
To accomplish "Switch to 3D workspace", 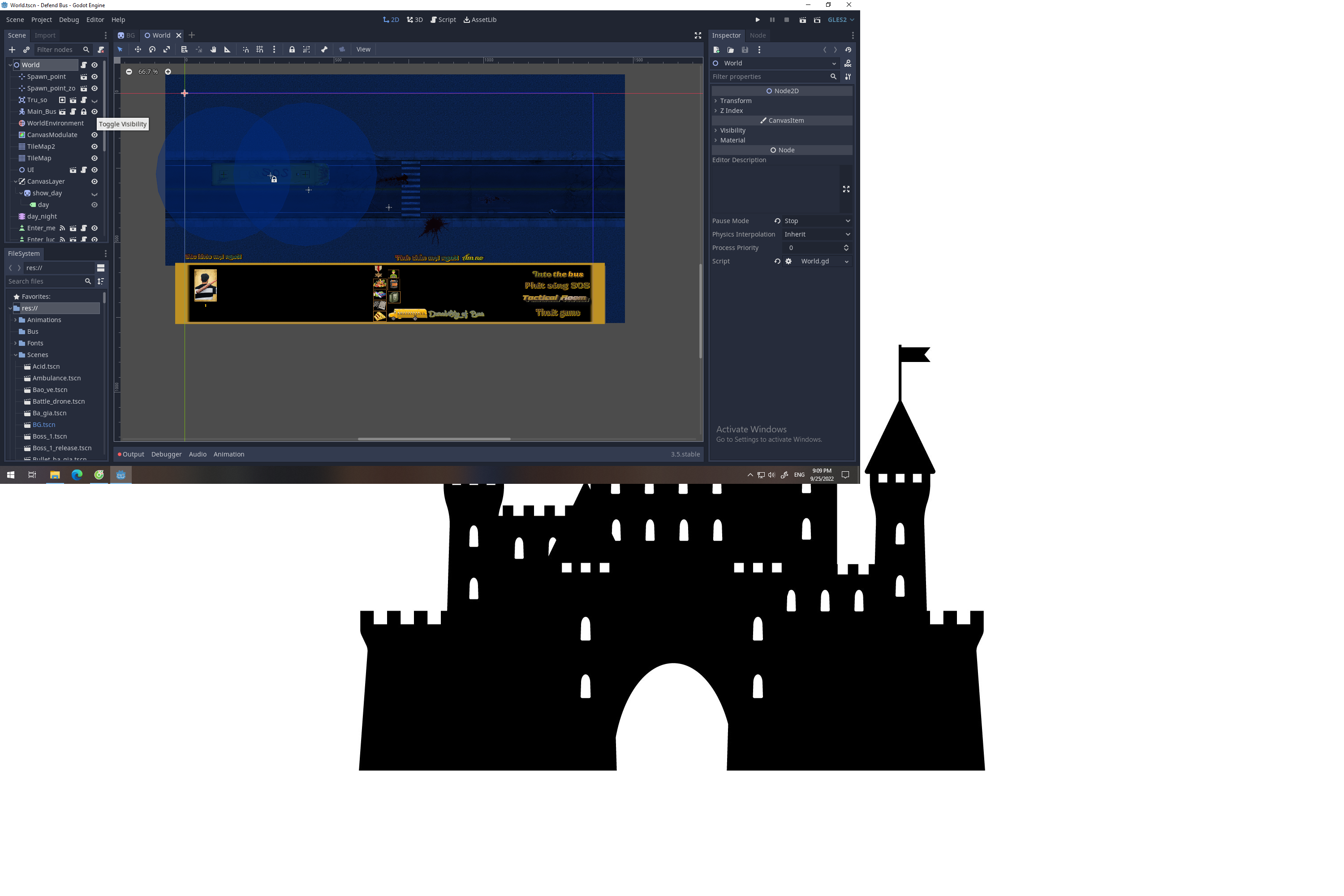I will (x=415, y=19).
